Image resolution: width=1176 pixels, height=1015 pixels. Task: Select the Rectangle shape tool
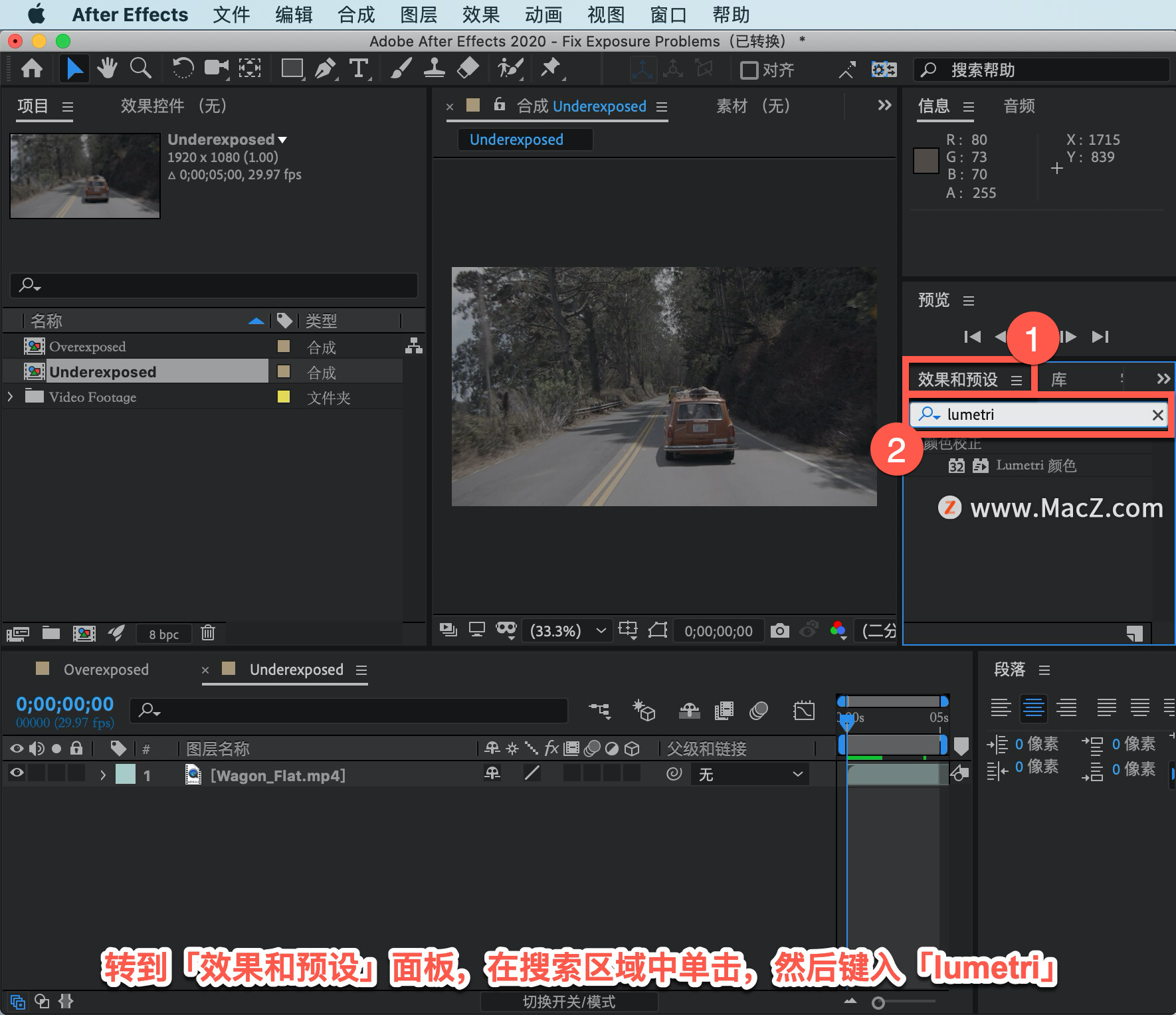pos(292,69)
